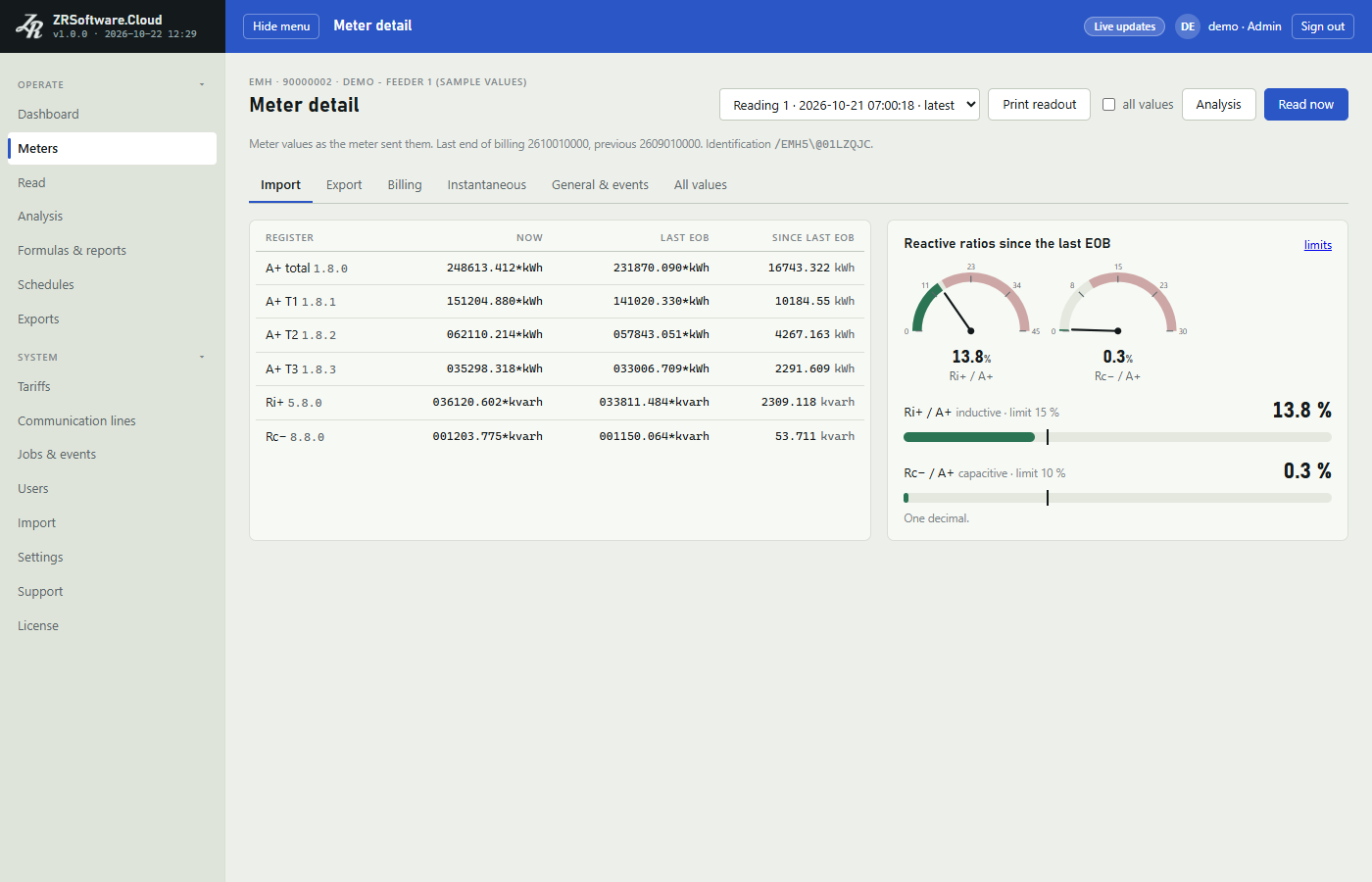The image size is (1372, 882).
Task: Open Analysis in the sidebar
Action: [112, 217]
